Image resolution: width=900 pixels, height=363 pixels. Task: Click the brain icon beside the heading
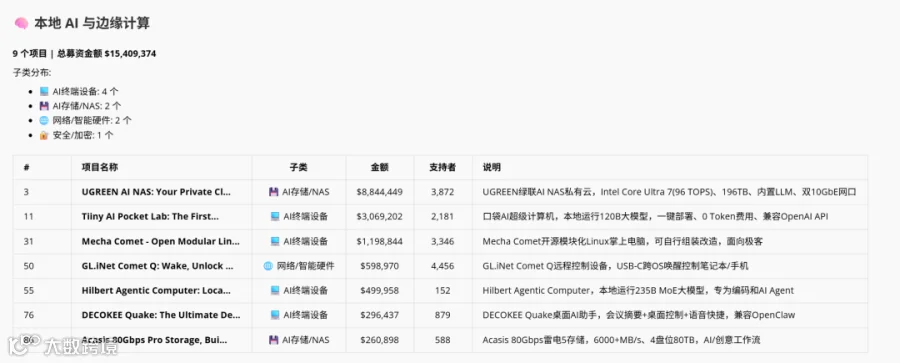21,24
